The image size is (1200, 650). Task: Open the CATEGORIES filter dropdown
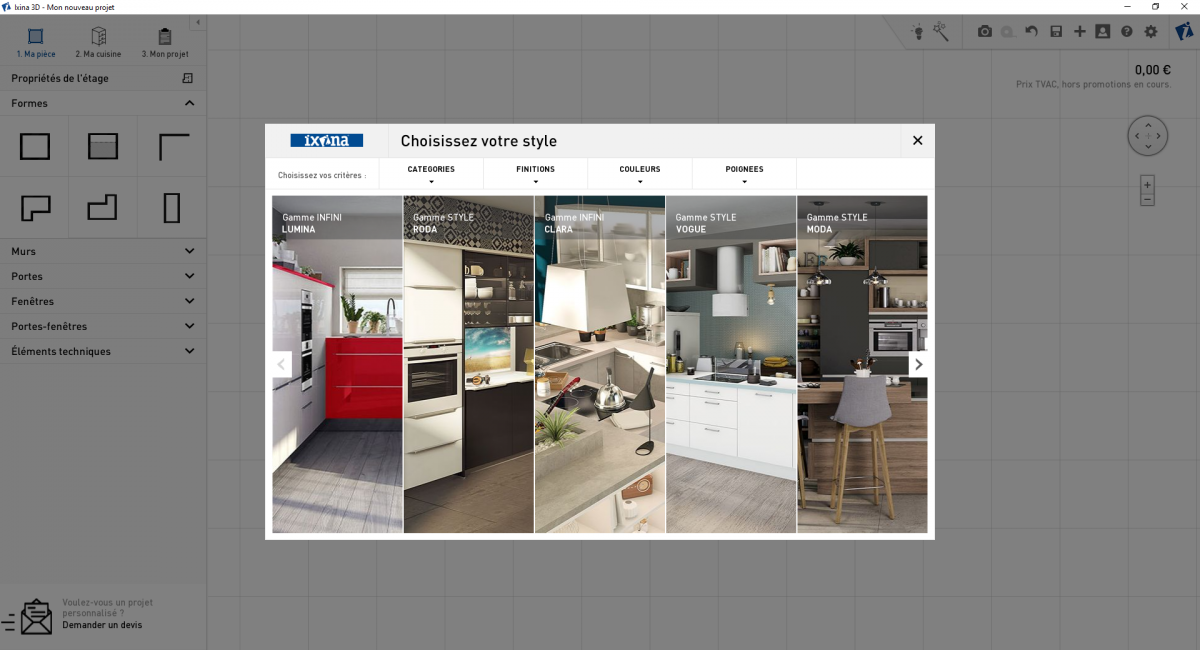click(431, 173)
